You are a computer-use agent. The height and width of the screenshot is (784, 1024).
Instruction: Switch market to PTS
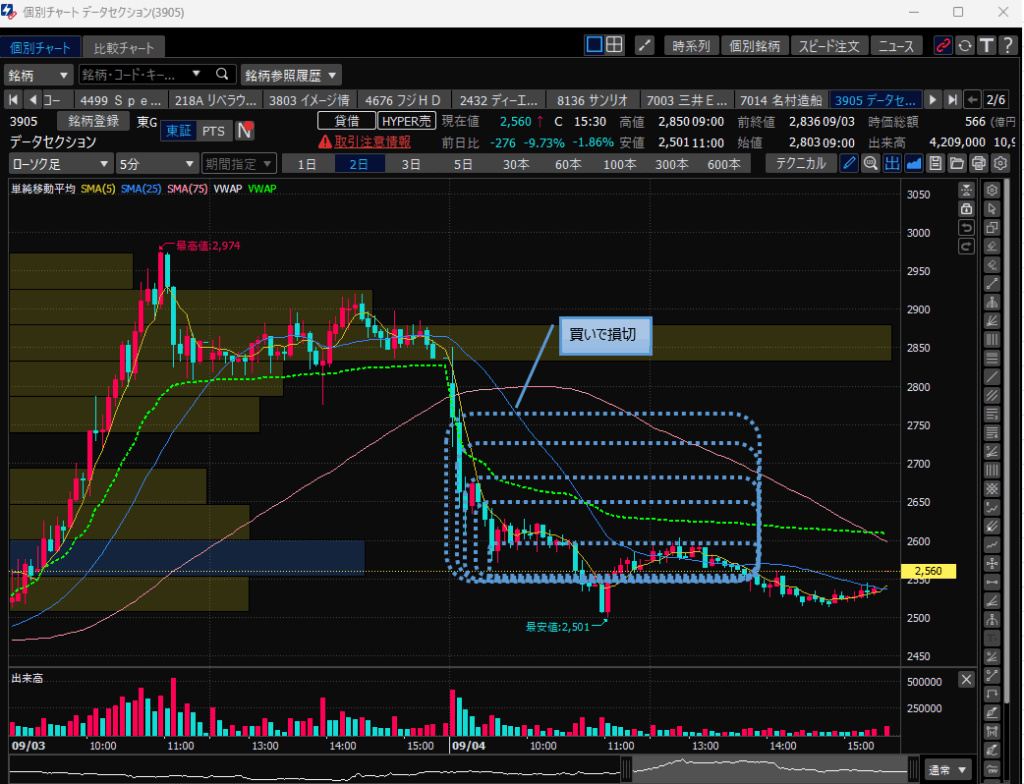(213, 131)
